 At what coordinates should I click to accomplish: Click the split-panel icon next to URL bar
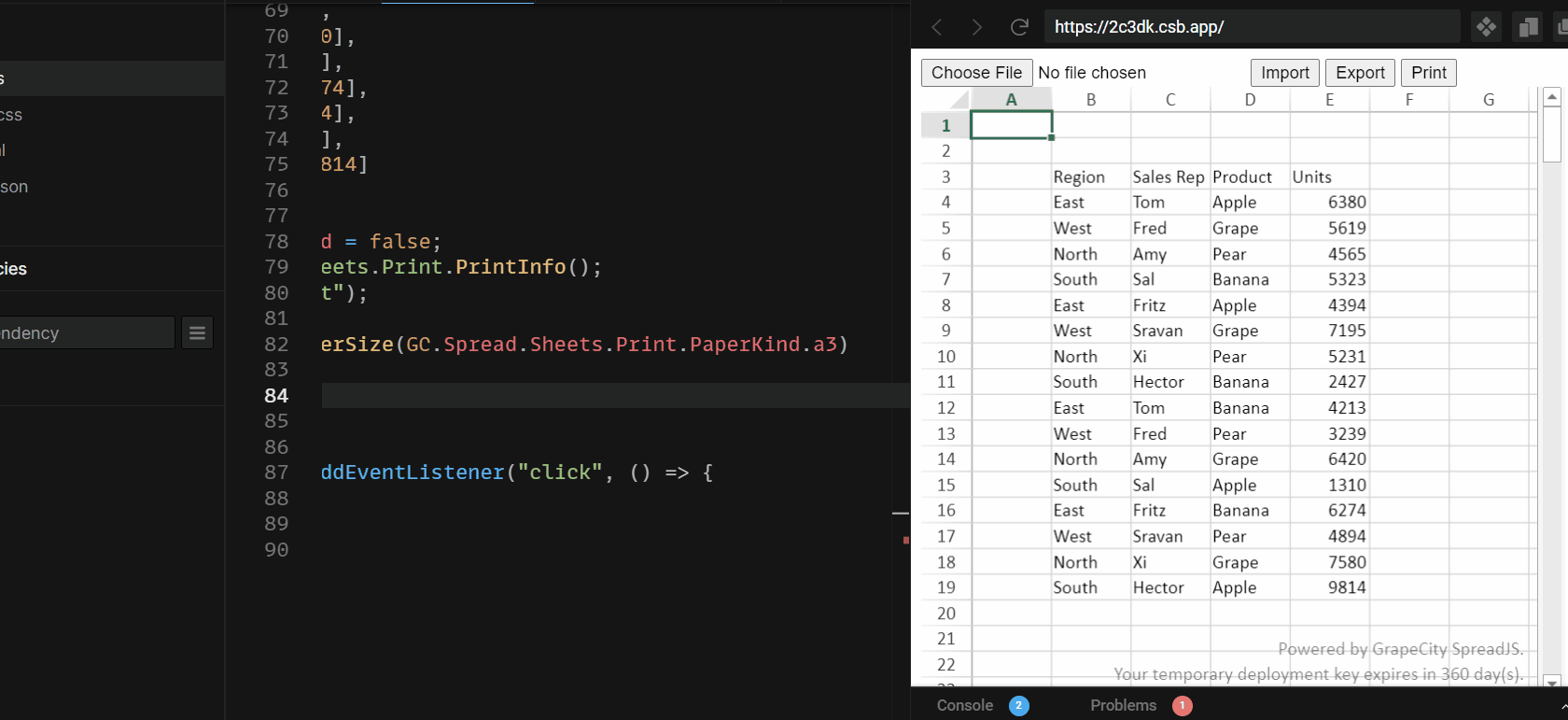pyautogui.click(x=1528, y=27)
